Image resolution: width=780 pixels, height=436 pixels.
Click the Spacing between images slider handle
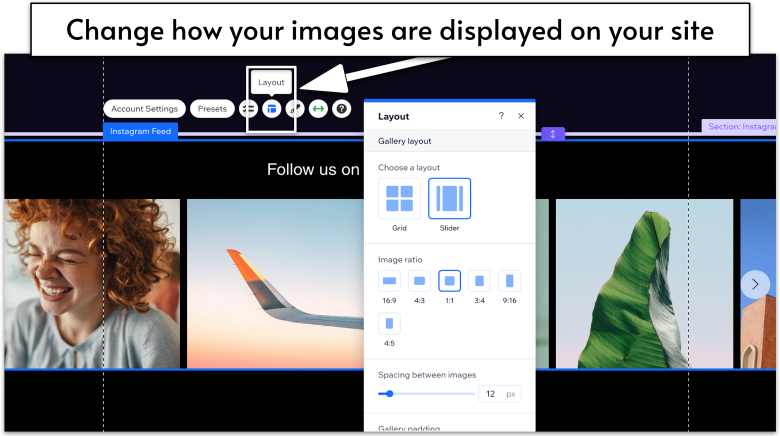[x=389, y=394]
